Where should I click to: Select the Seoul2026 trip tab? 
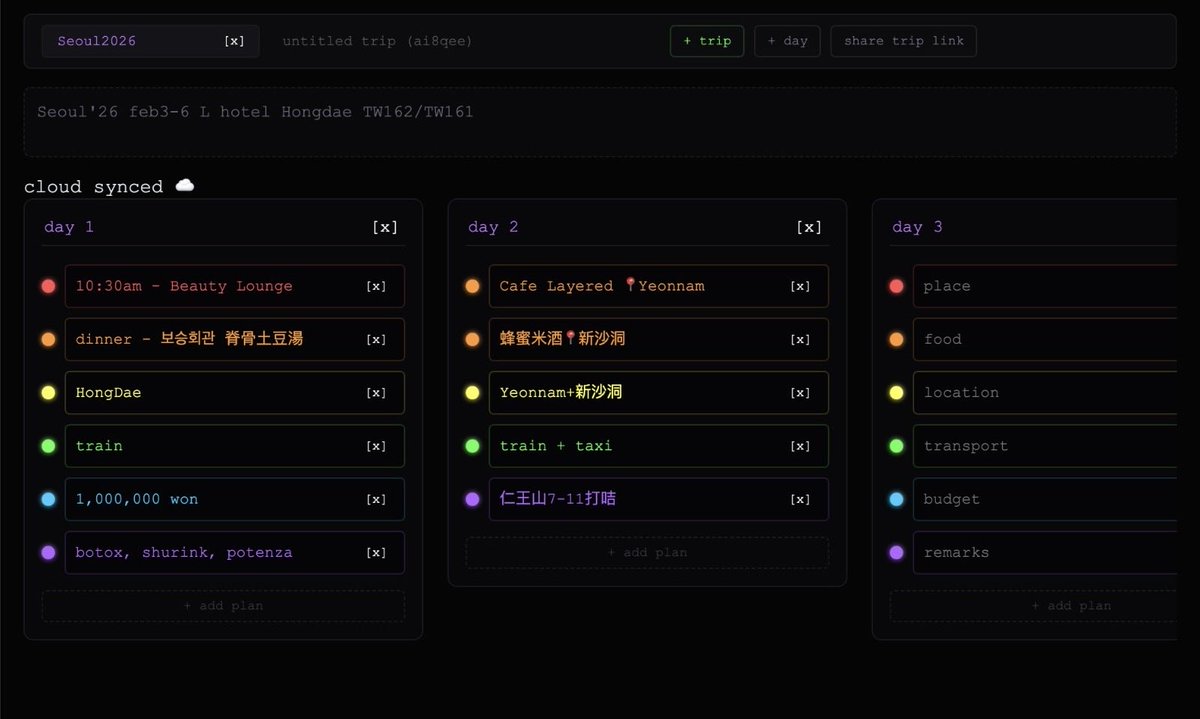(x=150, y=41)
